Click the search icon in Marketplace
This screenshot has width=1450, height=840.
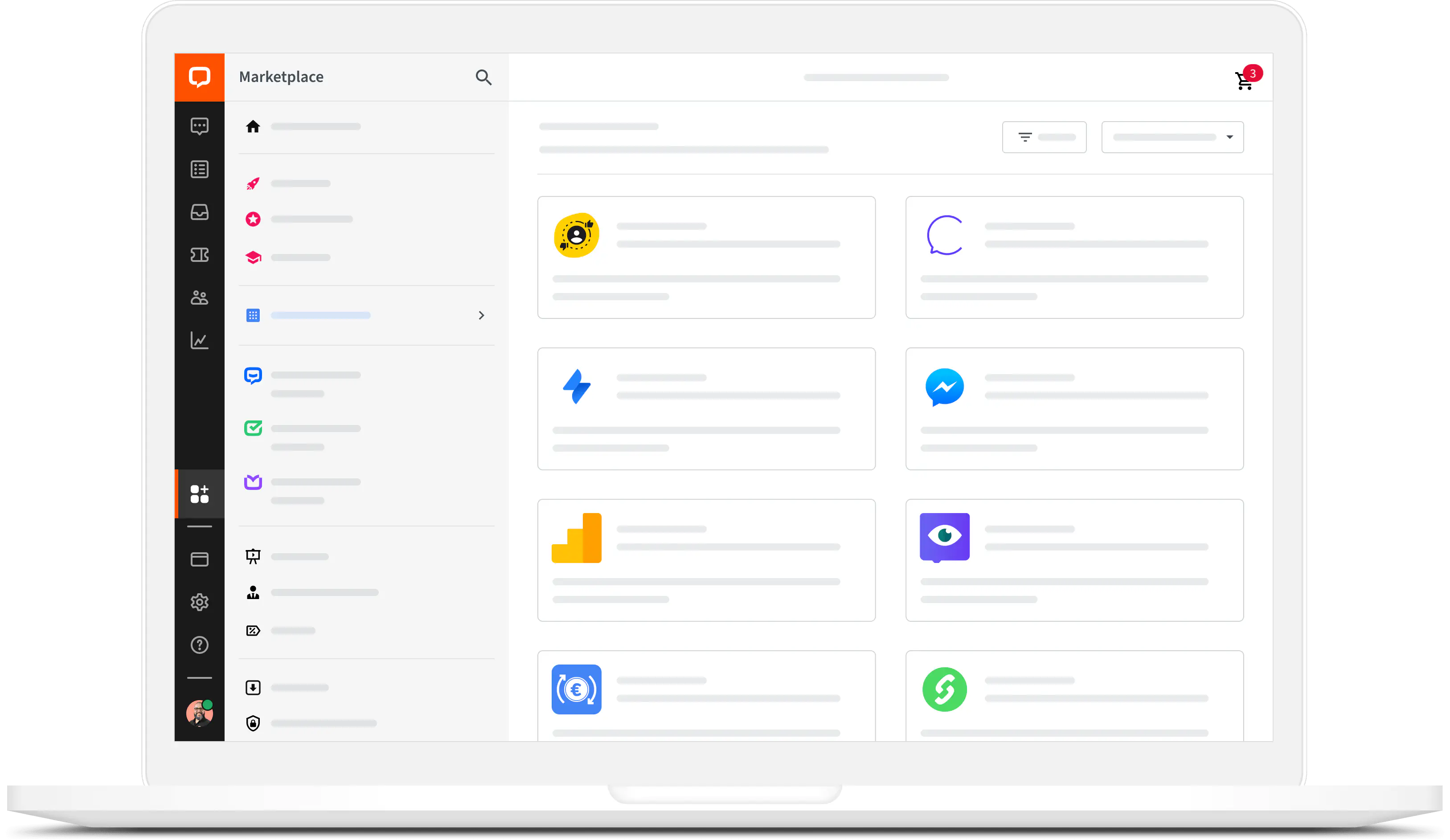[x=483, y=77]
